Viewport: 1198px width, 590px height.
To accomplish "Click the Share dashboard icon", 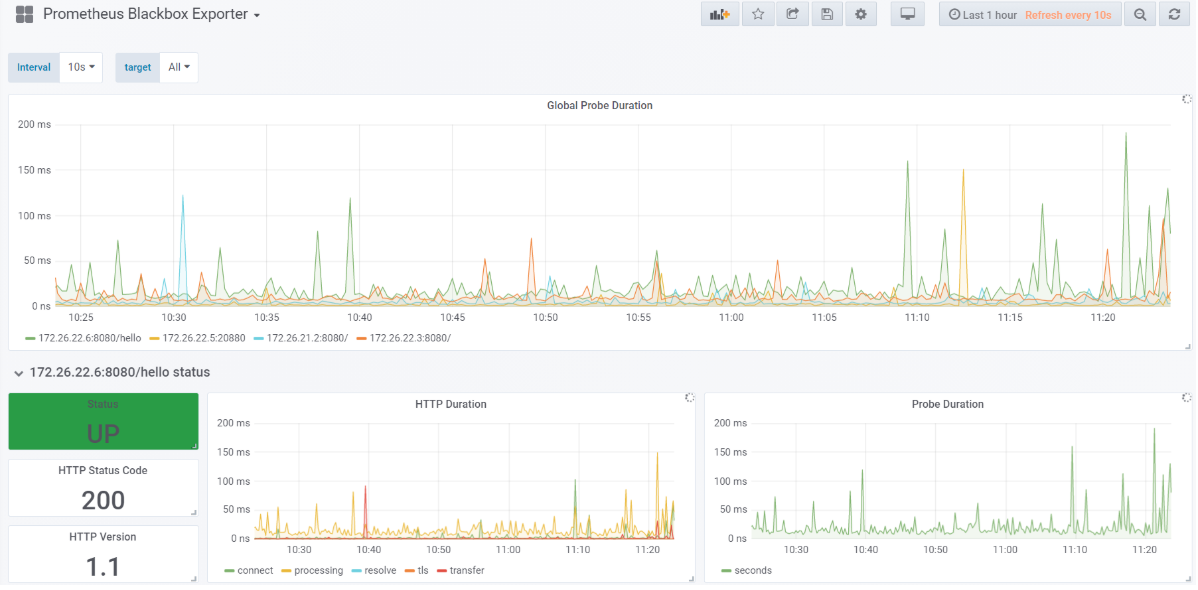I will [x=792, y=15].
